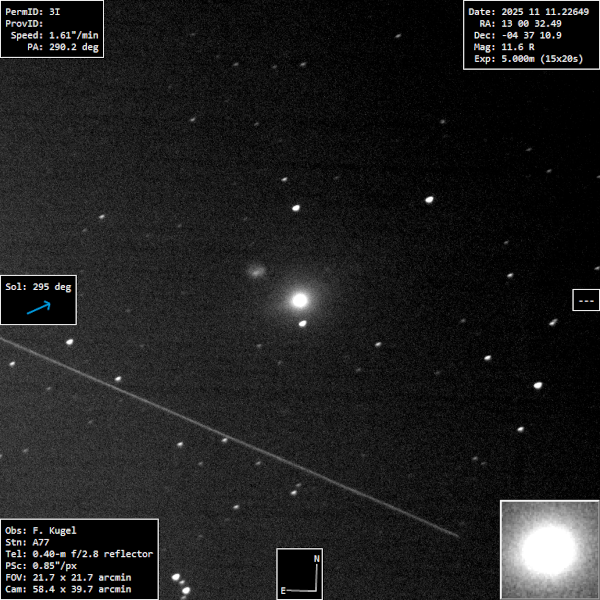Click the N/E compass orientation indicator

300,574
